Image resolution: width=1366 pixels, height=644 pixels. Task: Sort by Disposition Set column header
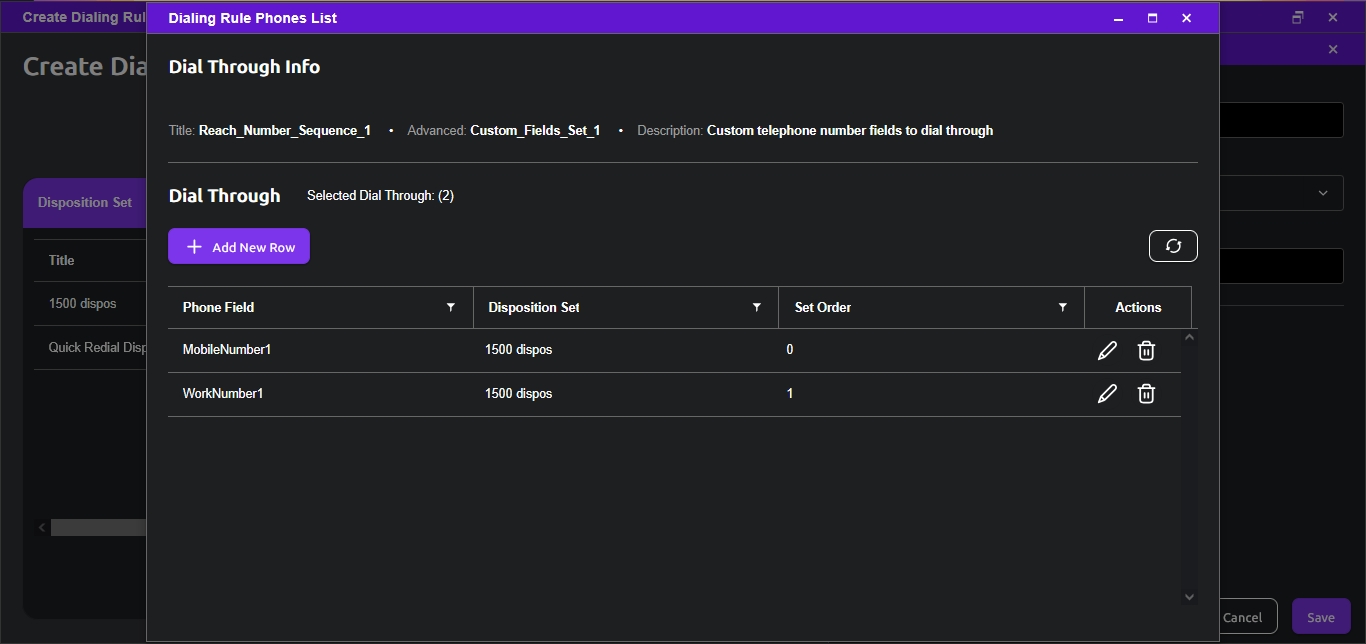(x=534, y=307)
